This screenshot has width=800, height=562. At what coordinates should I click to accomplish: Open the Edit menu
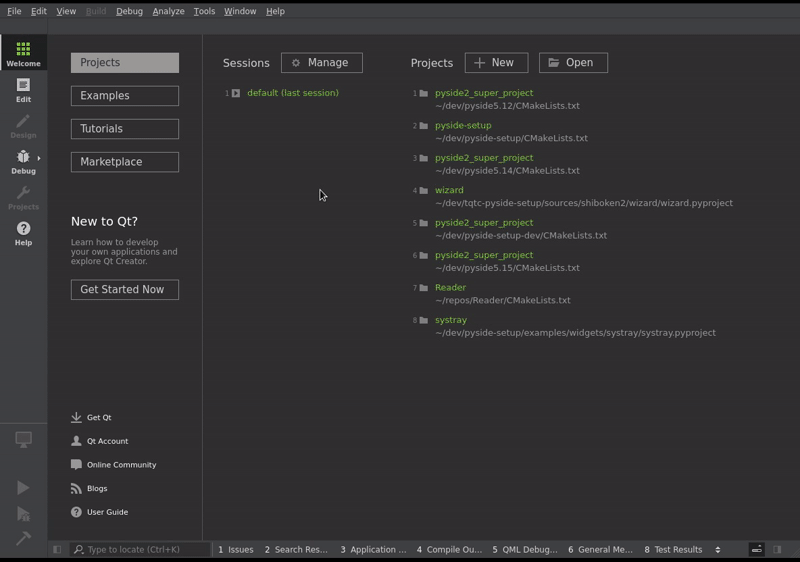pyautogui.click(x=39, y=11)
